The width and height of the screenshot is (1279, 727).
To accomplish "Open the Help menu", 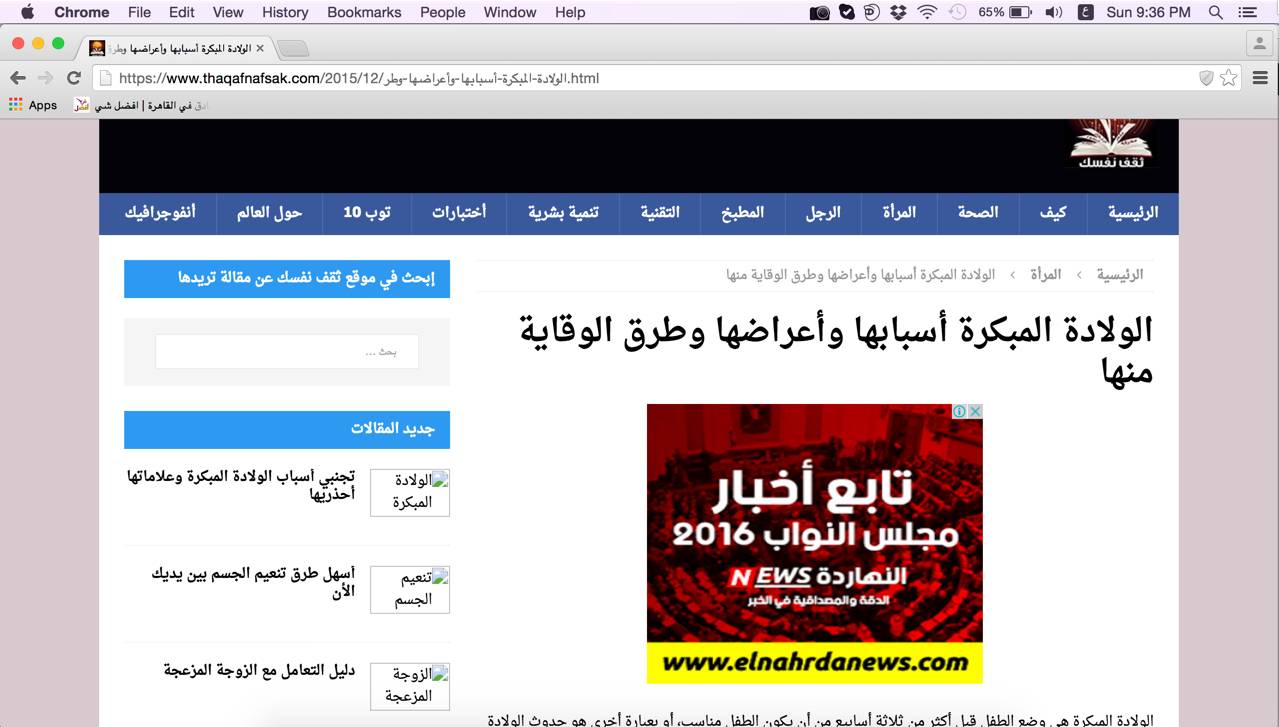I will (570, 12).
